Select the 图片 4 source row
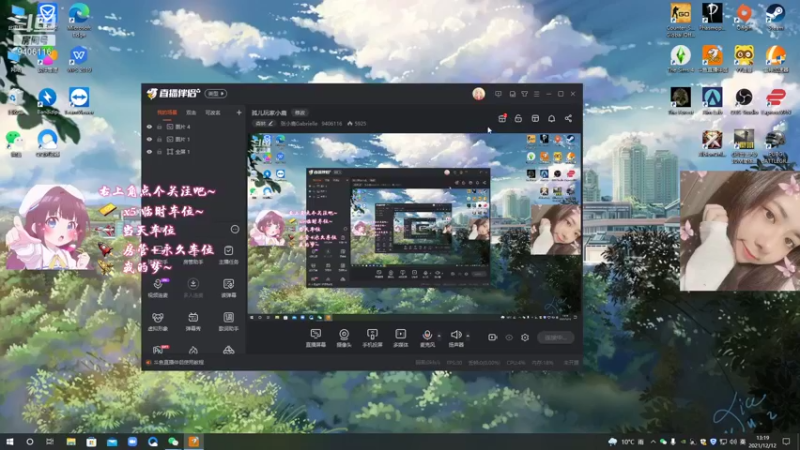This screenshot has height=450, width=800. 194,127
